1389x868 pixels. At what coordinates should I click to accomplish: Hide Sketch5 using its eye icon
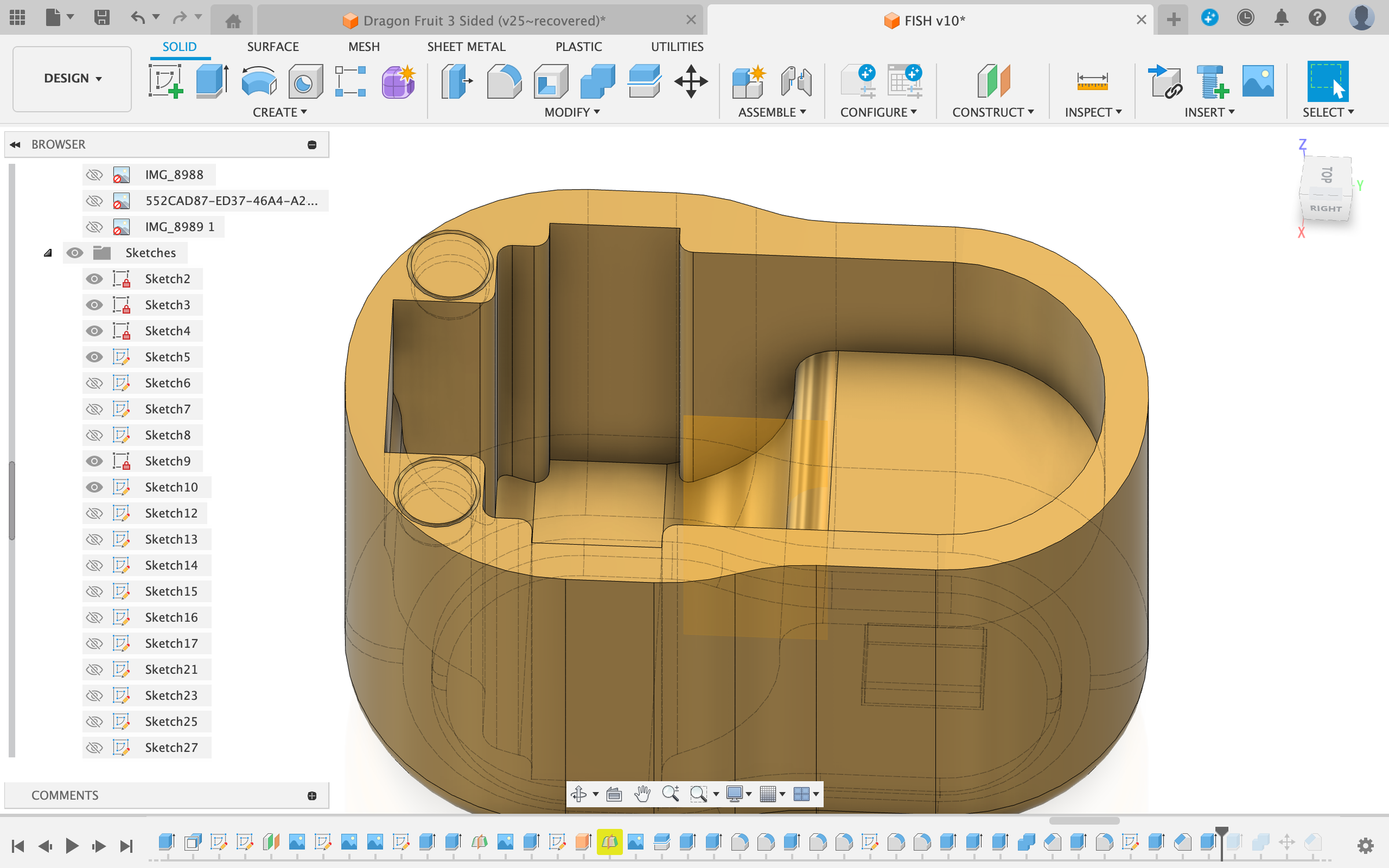tap(94, 357)
